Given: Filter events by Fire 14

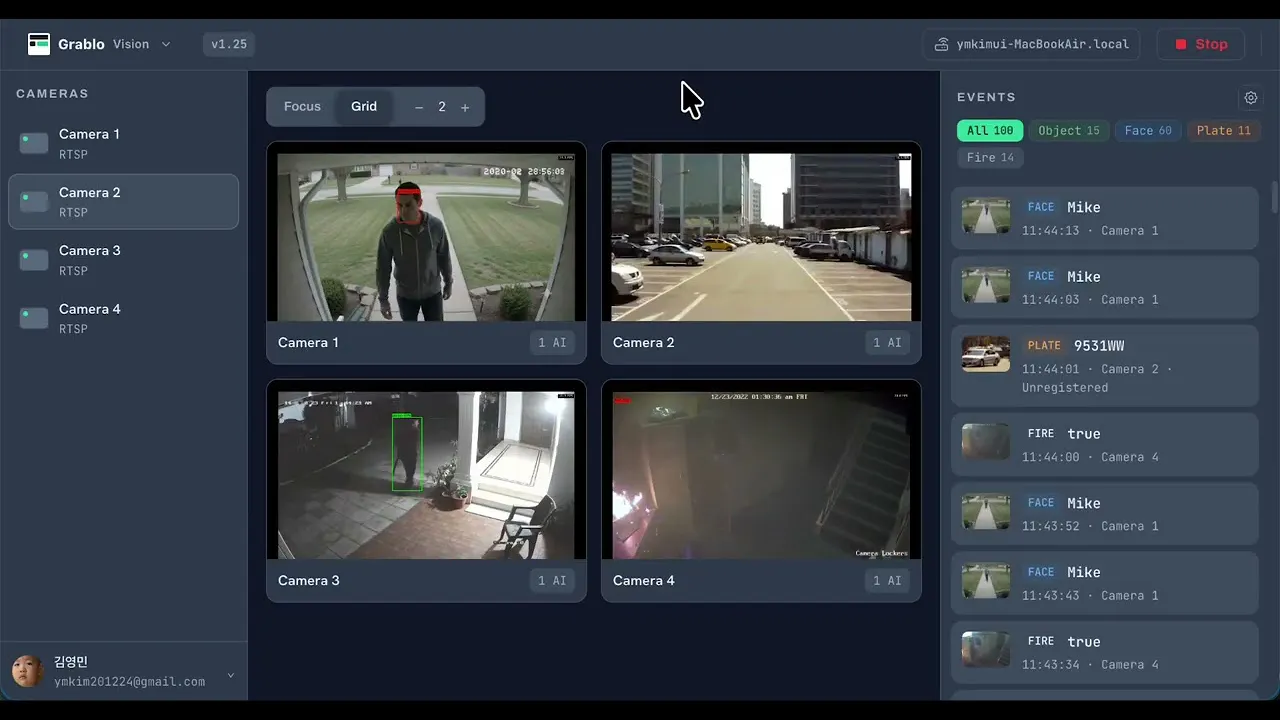Looking at the screenshot, I should click(990, 157).
